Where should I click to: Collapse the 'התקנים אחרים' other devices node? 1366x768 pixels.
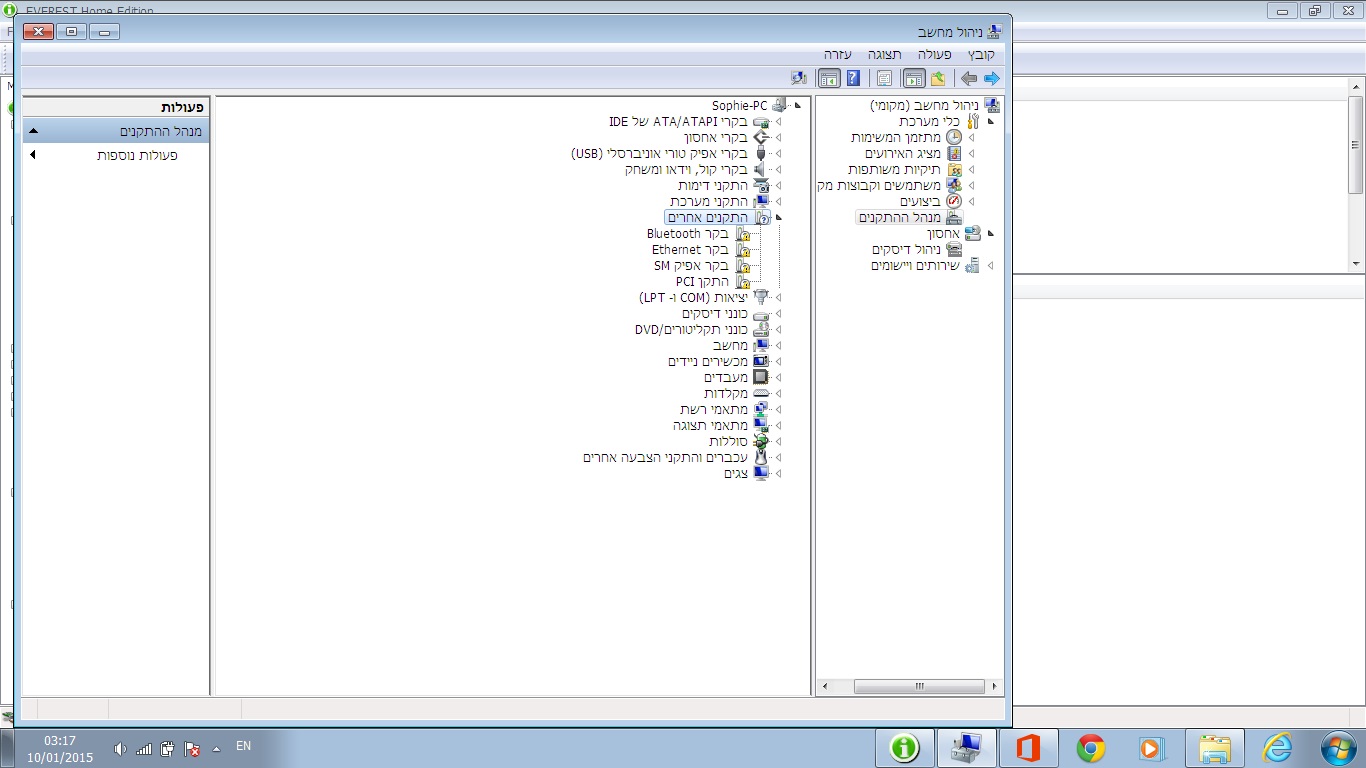click(778, 217)
